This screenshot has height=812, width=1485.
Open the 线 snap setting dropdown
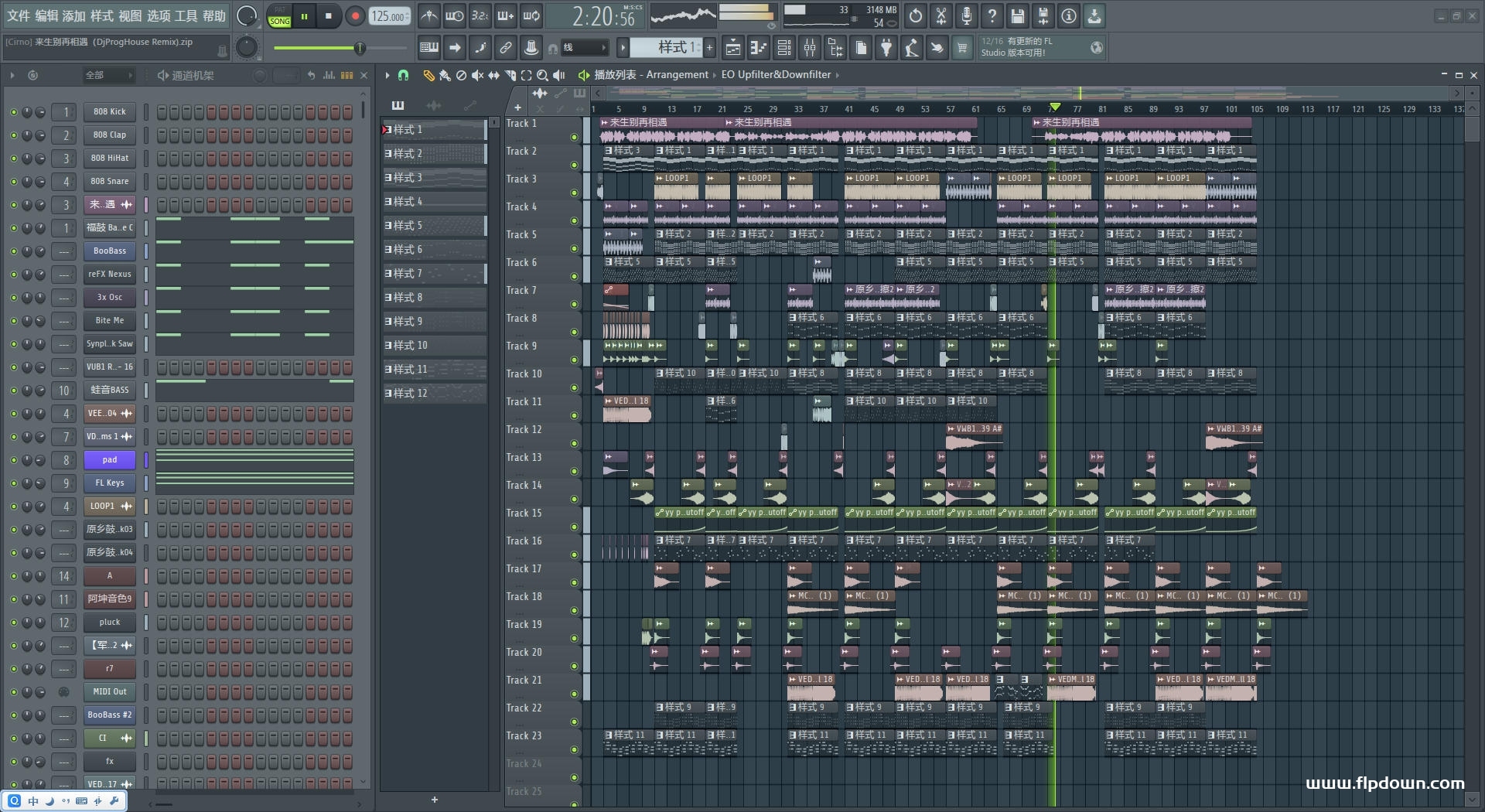point(584,48)
